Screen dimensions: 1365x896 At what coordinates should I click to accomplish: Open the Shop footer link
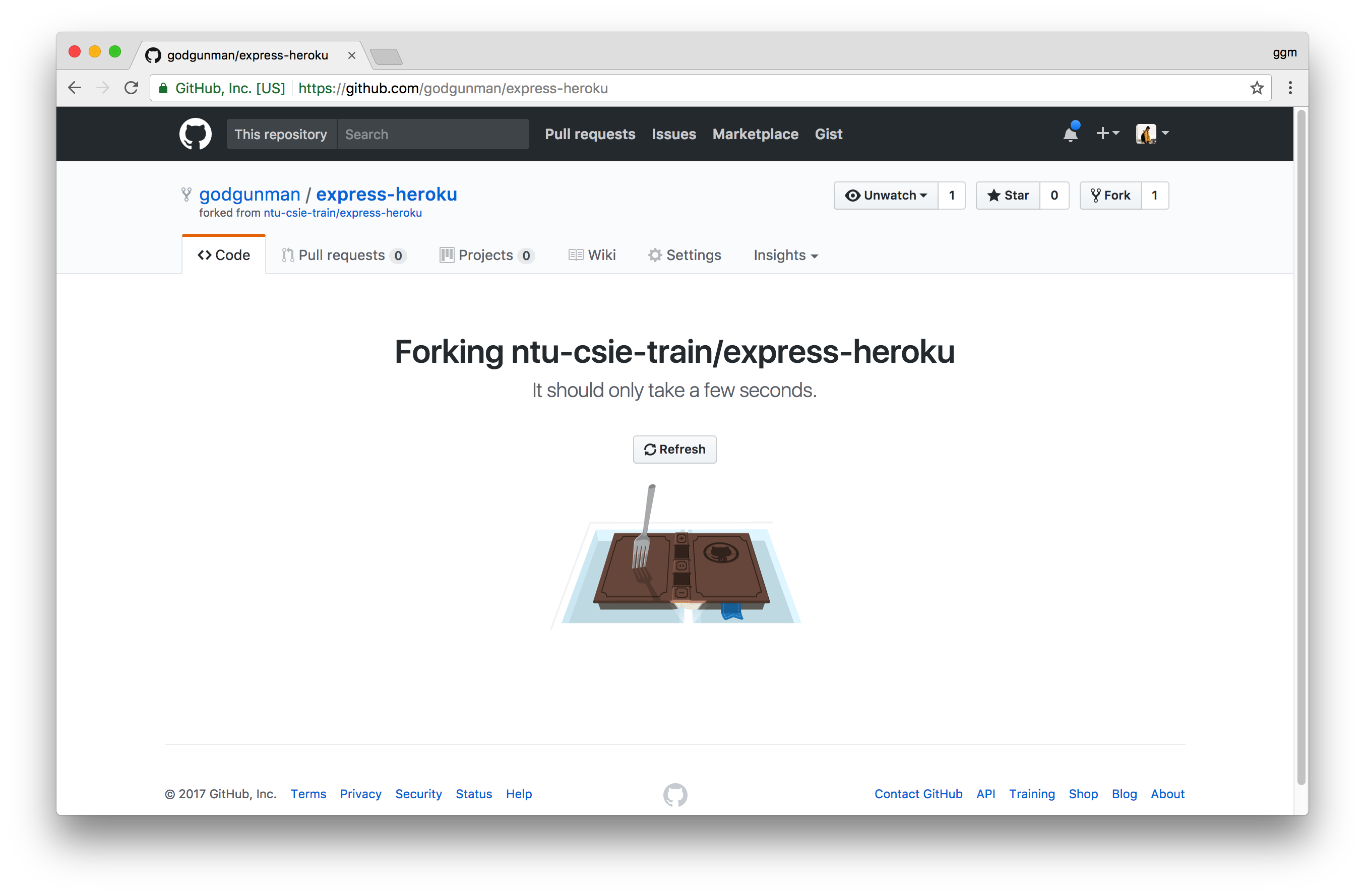pyautogui.click(x=1083, y=794)
